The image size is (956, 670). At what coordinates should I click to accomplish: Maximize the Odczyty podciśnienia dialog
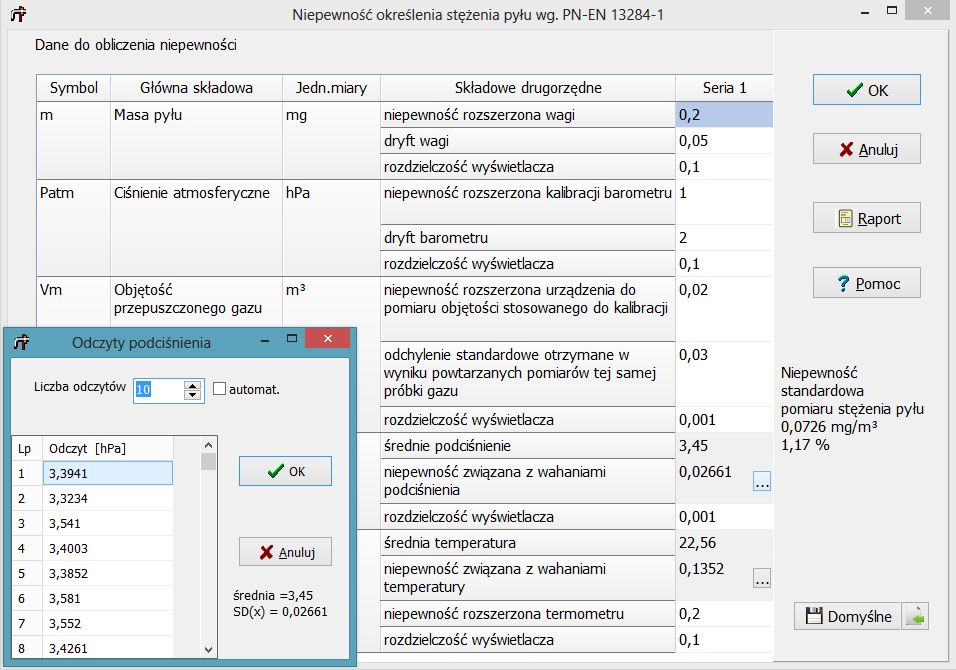(x=292, y=338)
